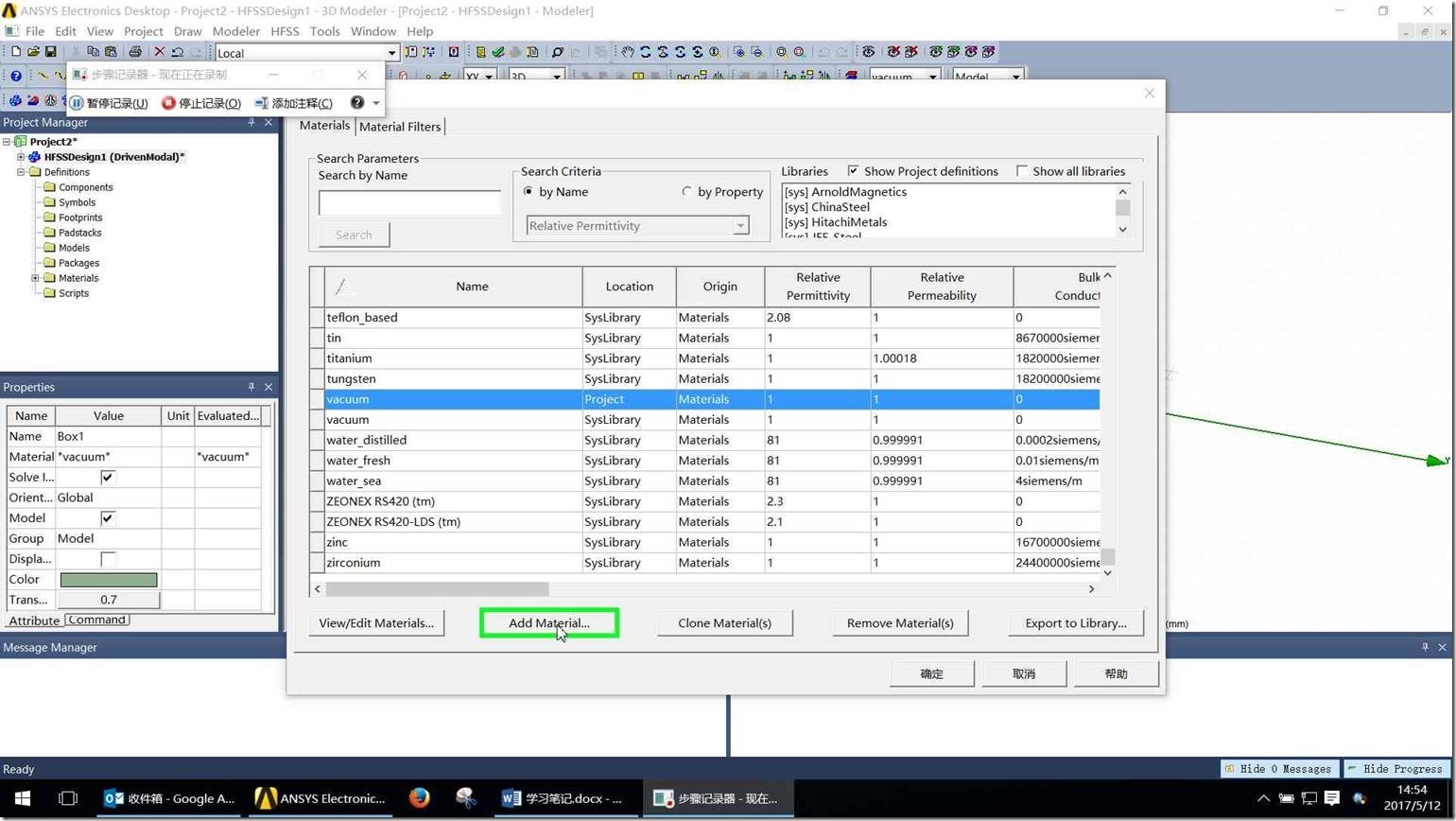Open Firefox from the taskbar
Image resolution: width=1456 pixels, height=821 pixels.
(x=420, y=798)
